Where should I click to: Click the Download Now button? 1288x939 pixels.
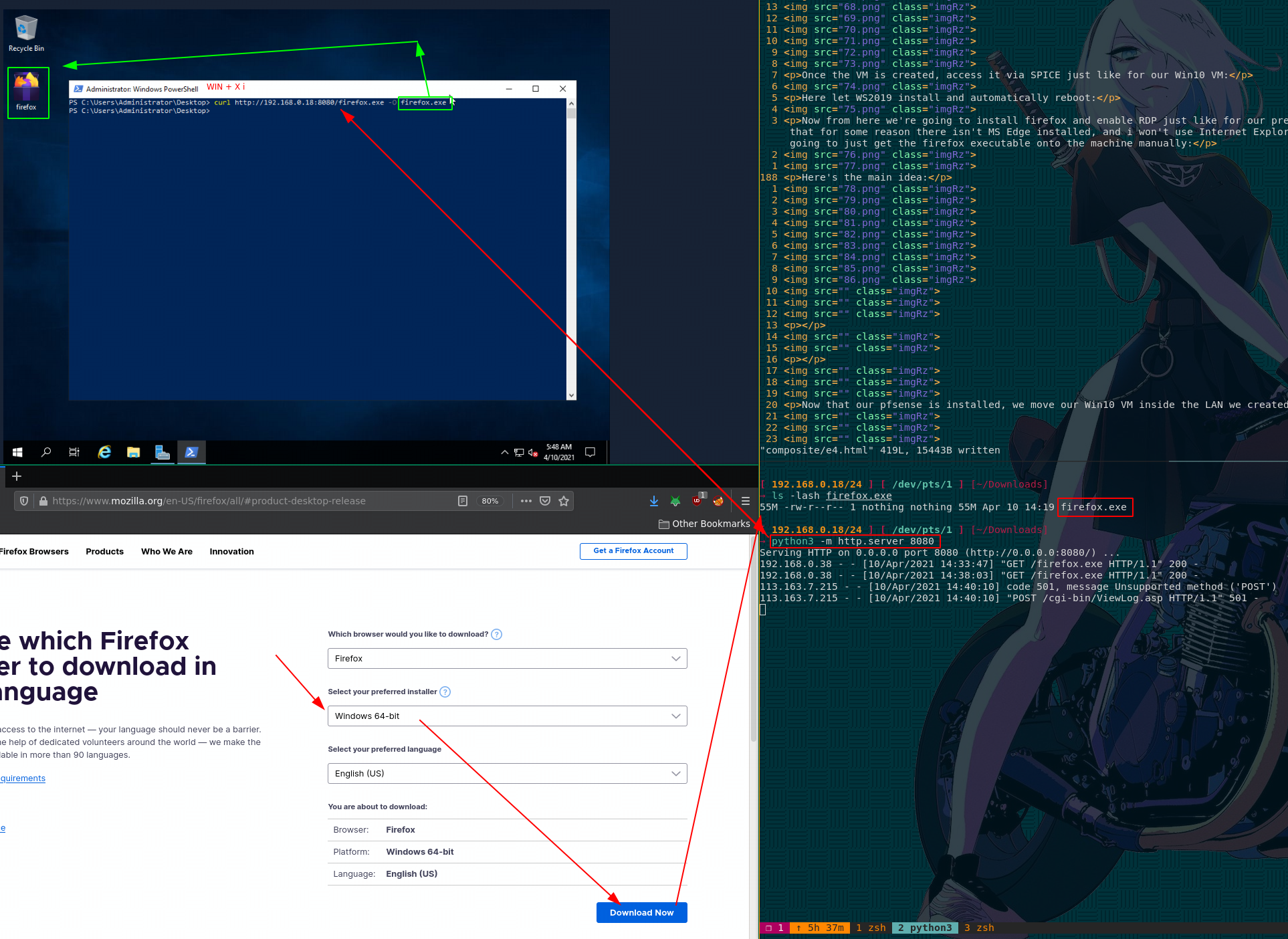641,913
